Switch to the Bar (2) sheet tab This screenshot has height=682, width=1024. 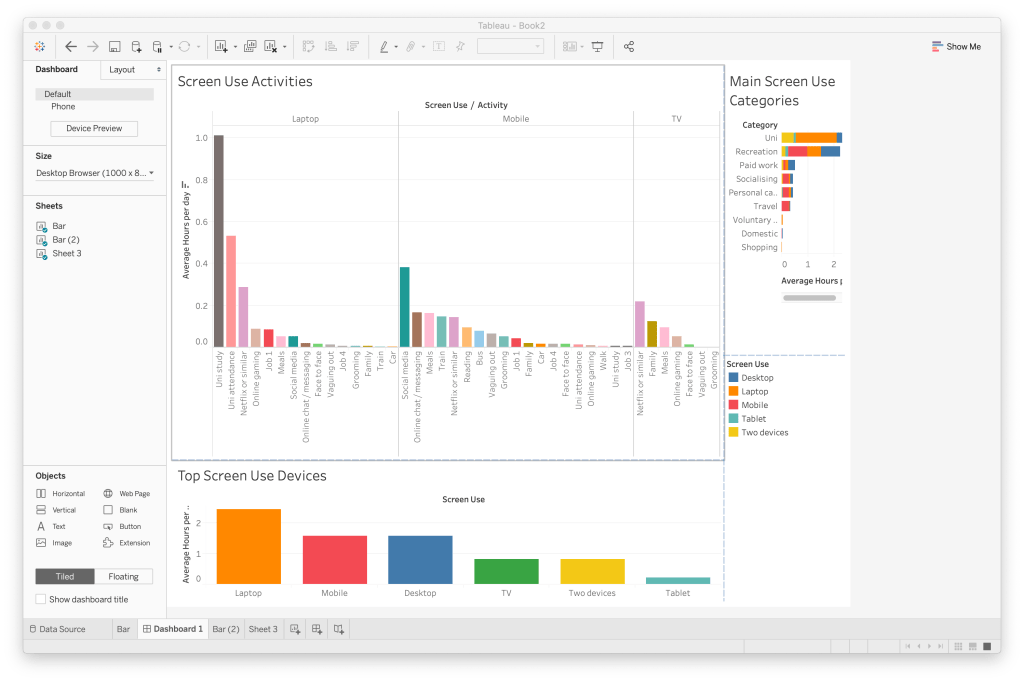[225, 629]
